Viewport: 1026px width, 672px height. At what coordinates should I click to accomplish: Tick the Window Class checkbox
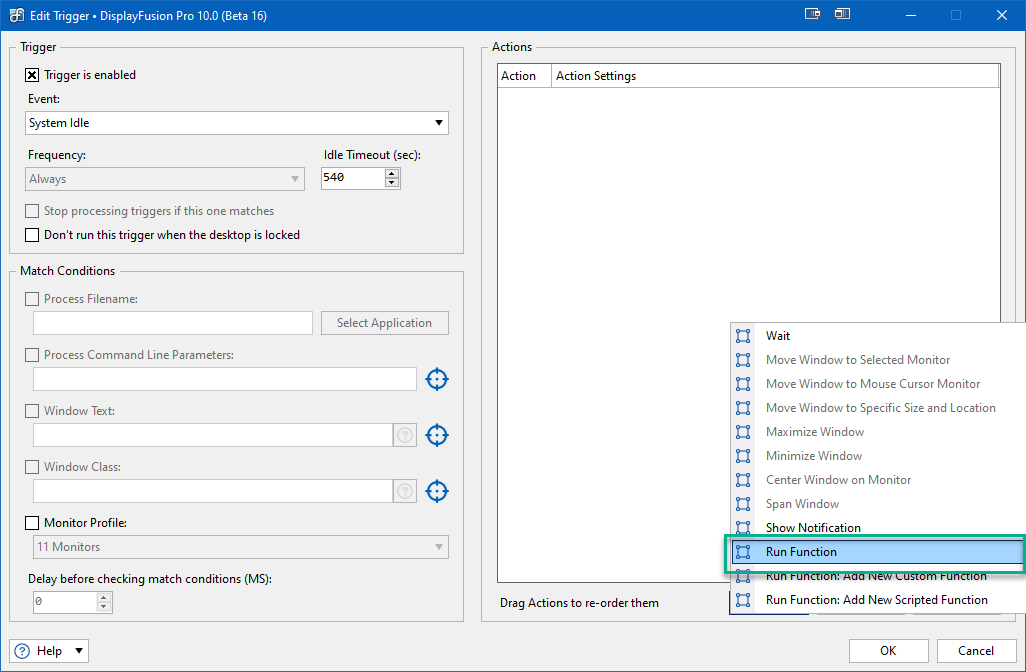(x=31, y=467)
